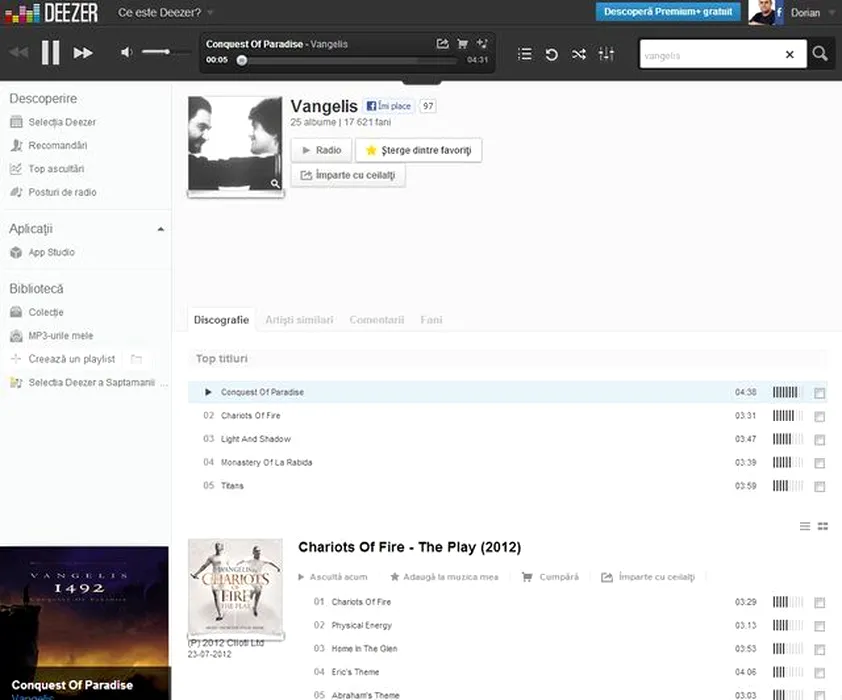This screenshot has height=700, width=842.
Task: Click the new folder icon beside playlist
Action: pos(136,359)
